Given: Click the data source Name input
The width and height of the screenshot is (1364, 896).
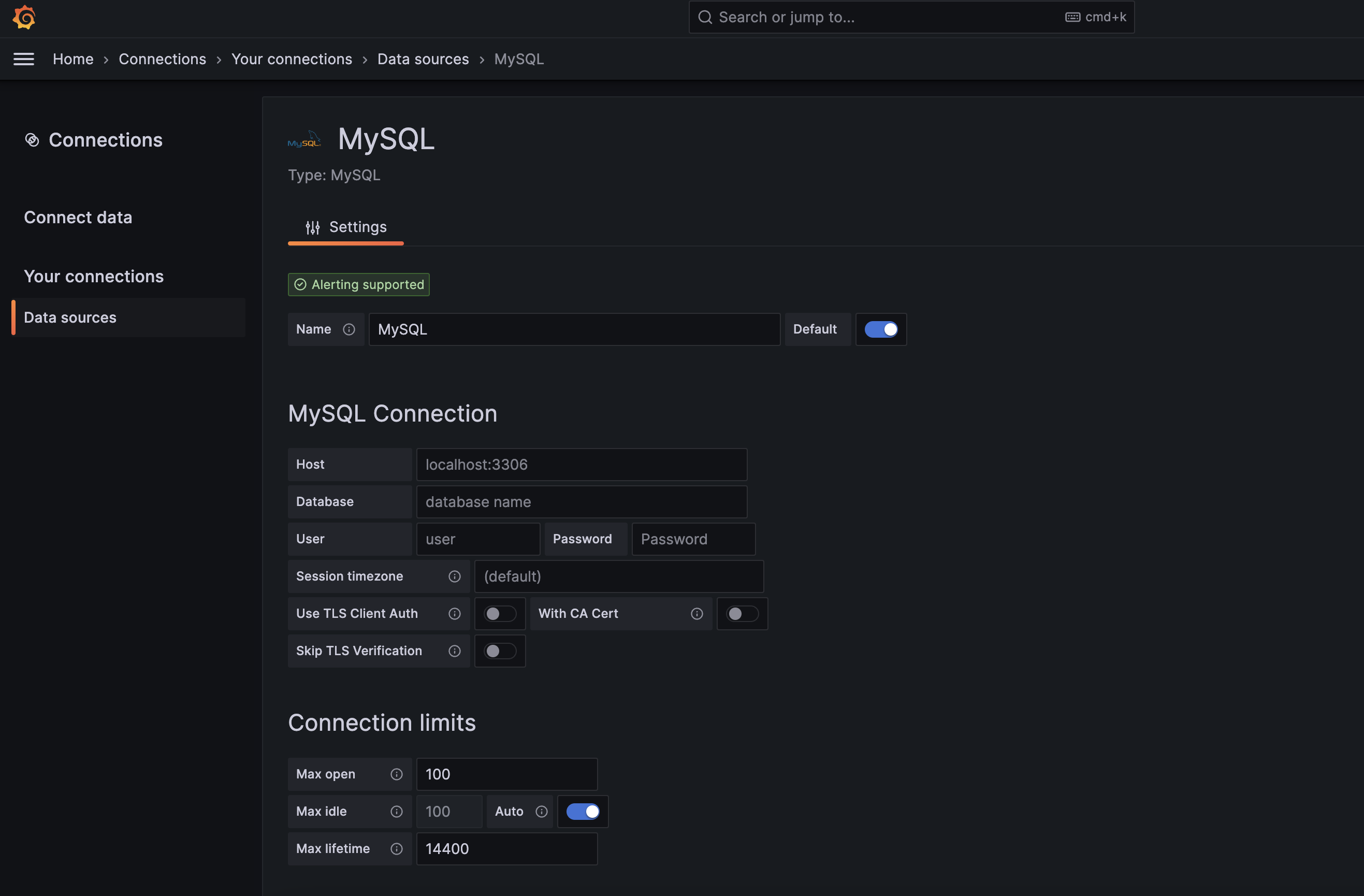Looking at the screenshot, I should 574,329.
